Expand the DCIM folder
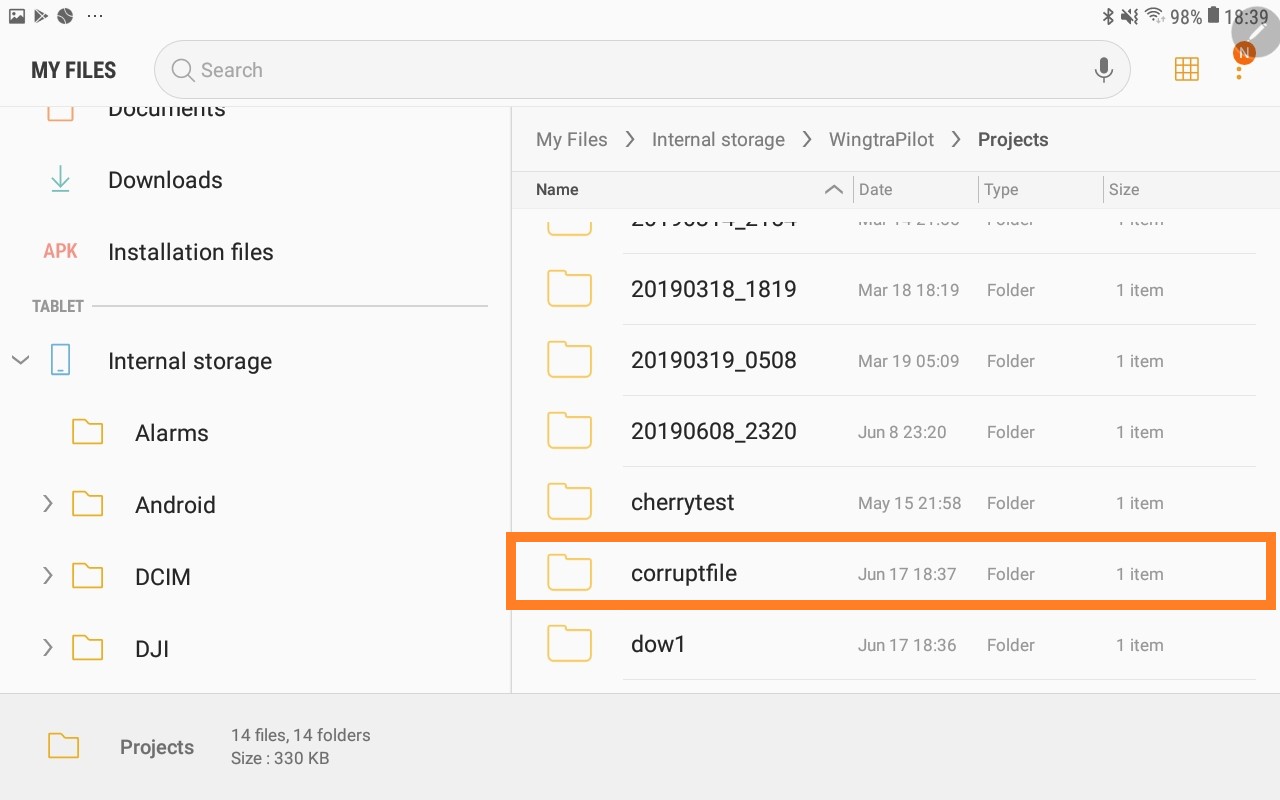Image resolution: width=1280 pixels, height=800 pixels. click(47, 576)
